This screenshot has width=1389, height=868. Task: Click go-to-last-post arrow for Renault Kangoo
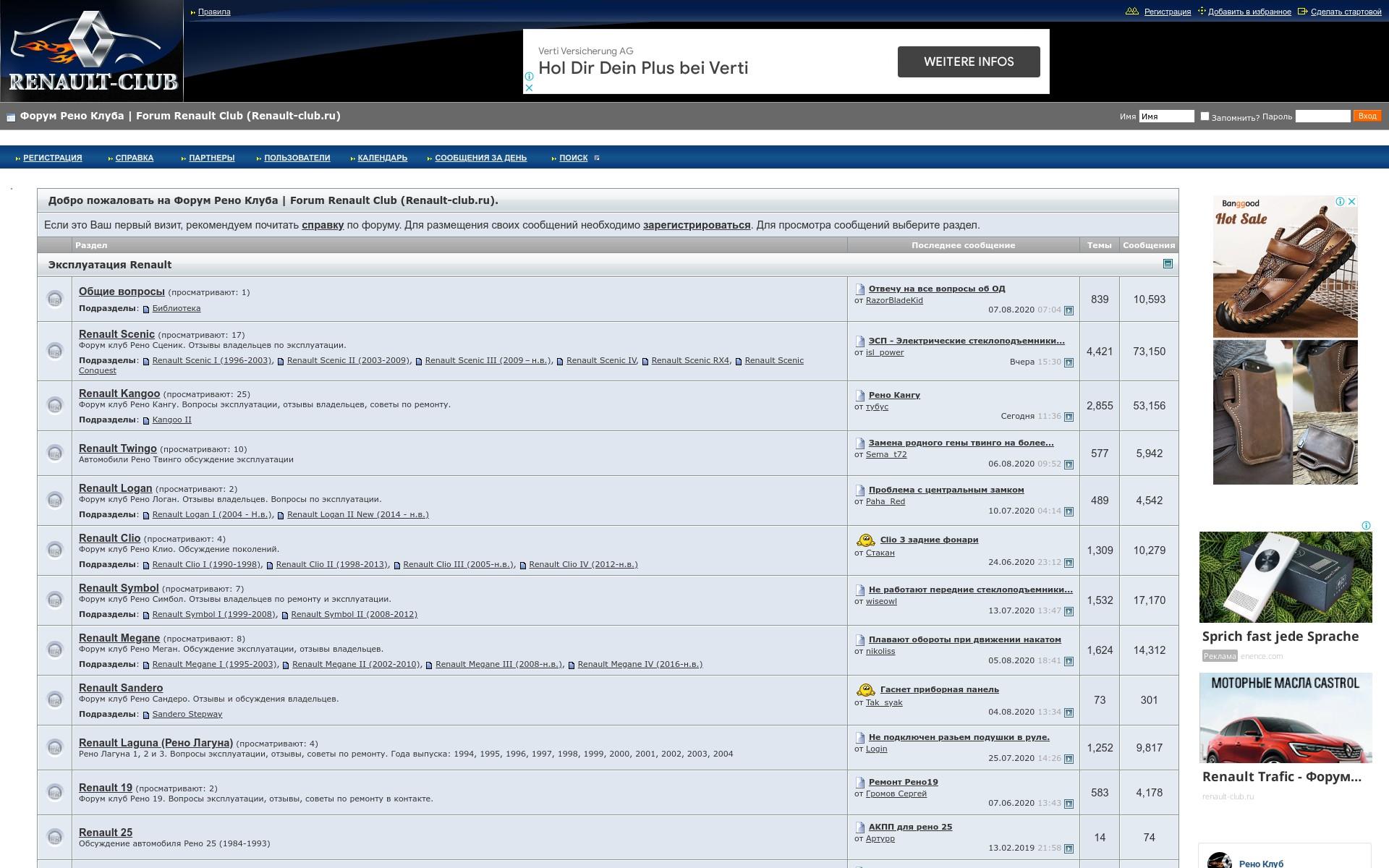coord(1069,417)
